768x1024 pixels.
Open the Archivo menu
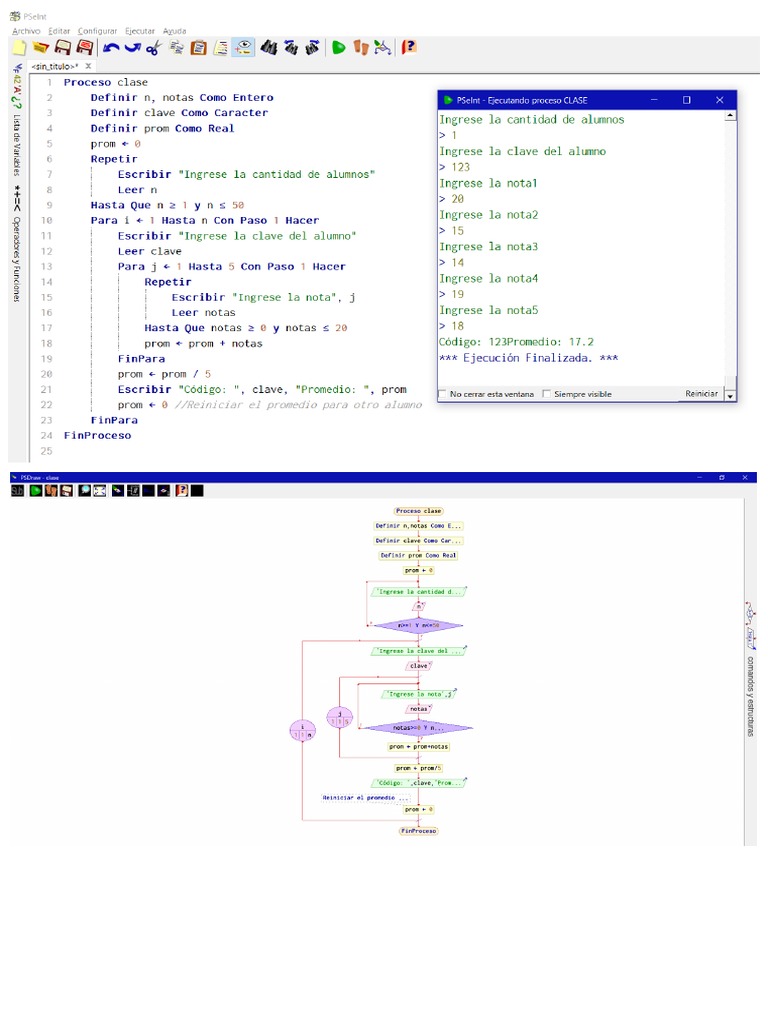[26, 31]
